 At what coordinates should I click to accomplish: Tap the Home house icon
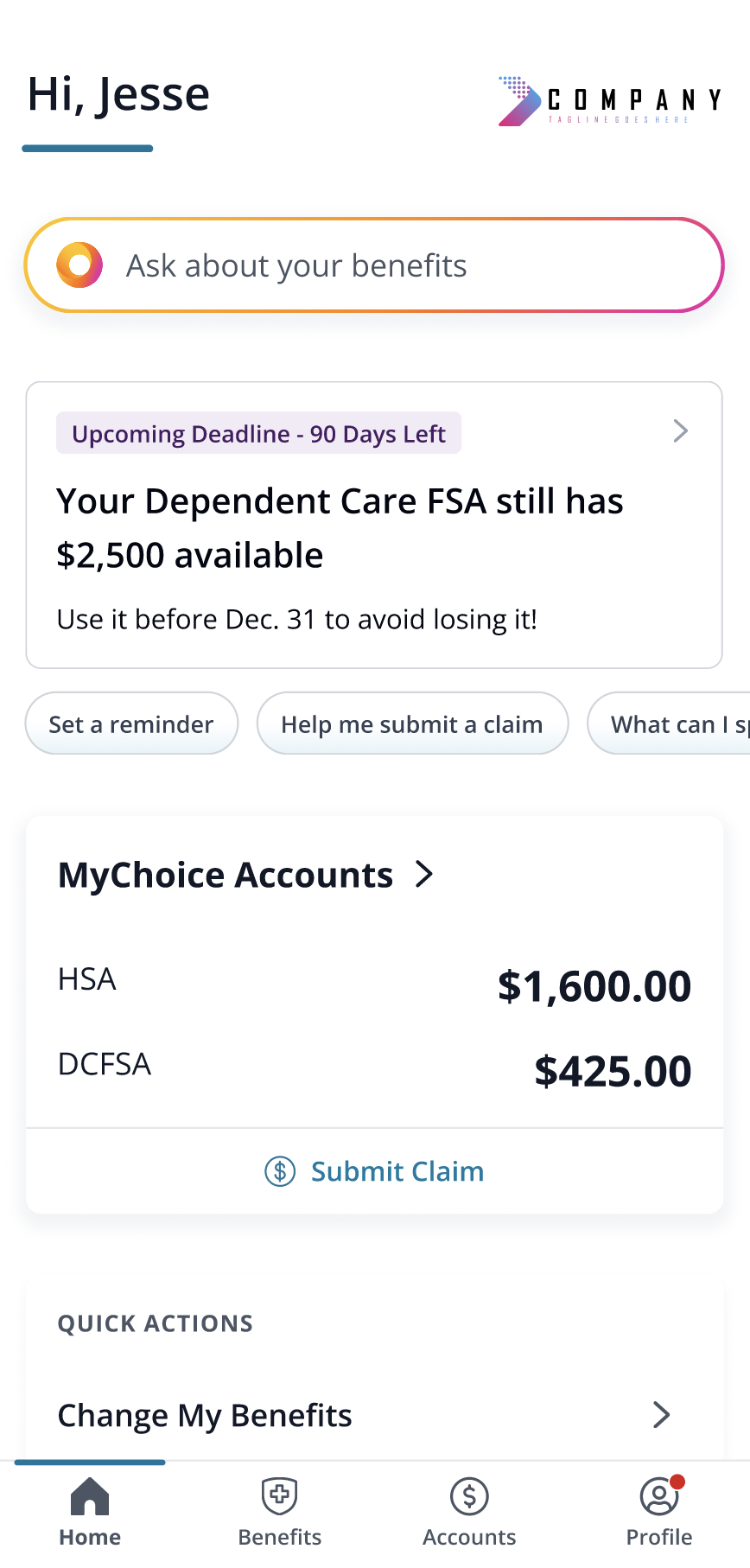[90, 1496]
